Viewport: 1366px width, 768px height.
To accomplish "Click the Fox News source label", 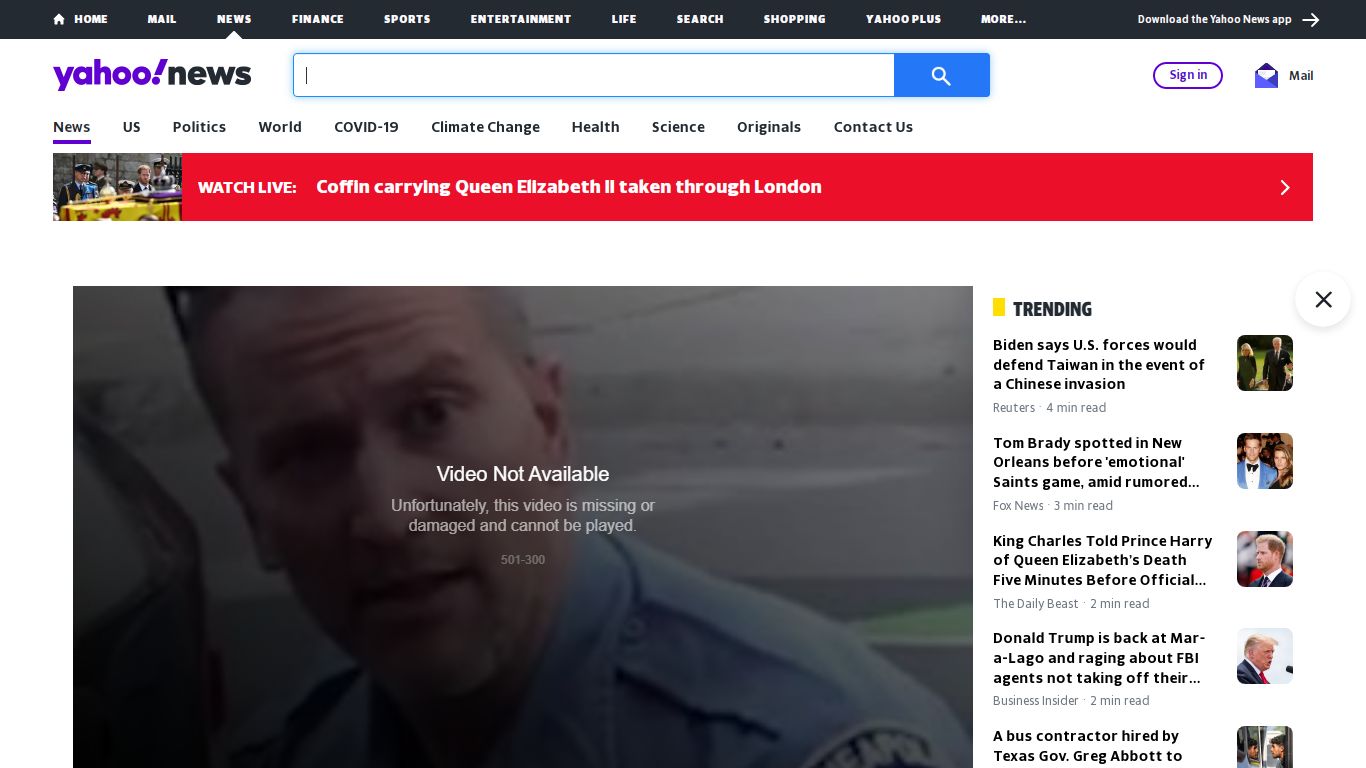I will click(1018, 506).
